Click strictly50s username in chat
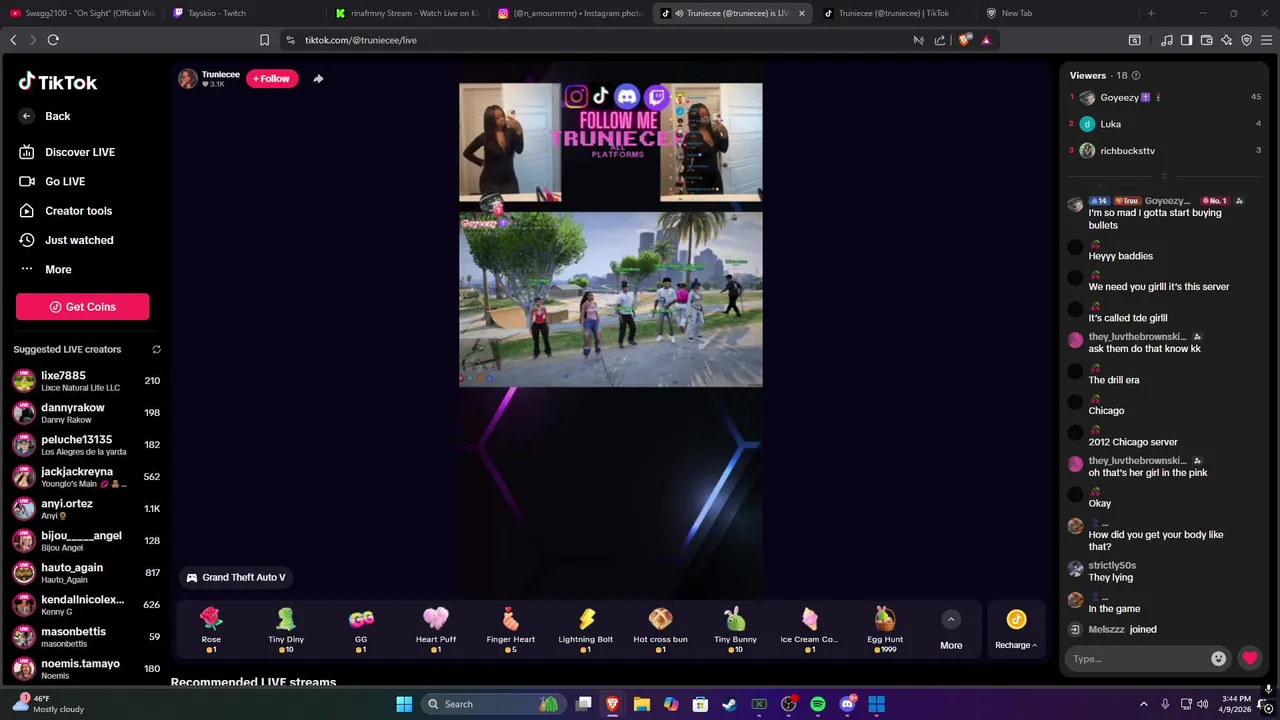 (1112, 566)
